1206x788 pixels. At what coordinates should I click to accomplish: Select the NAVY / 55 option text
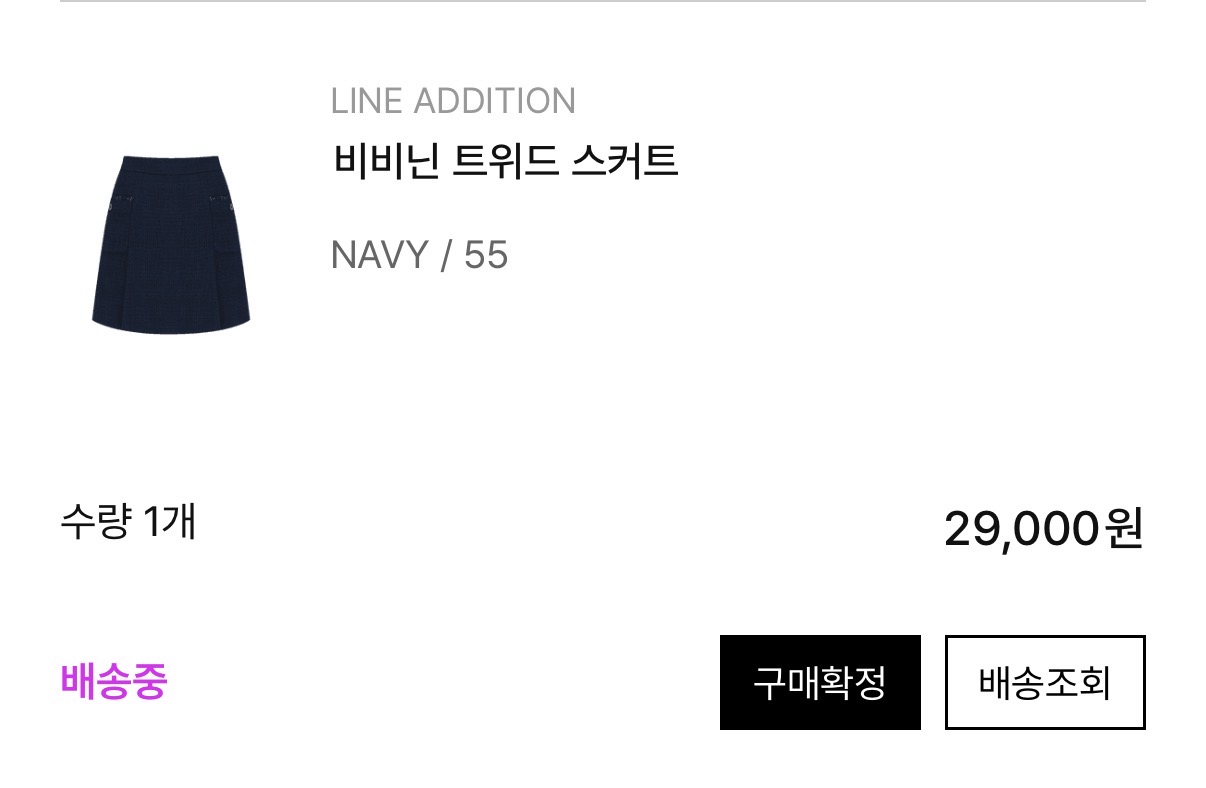420,256
